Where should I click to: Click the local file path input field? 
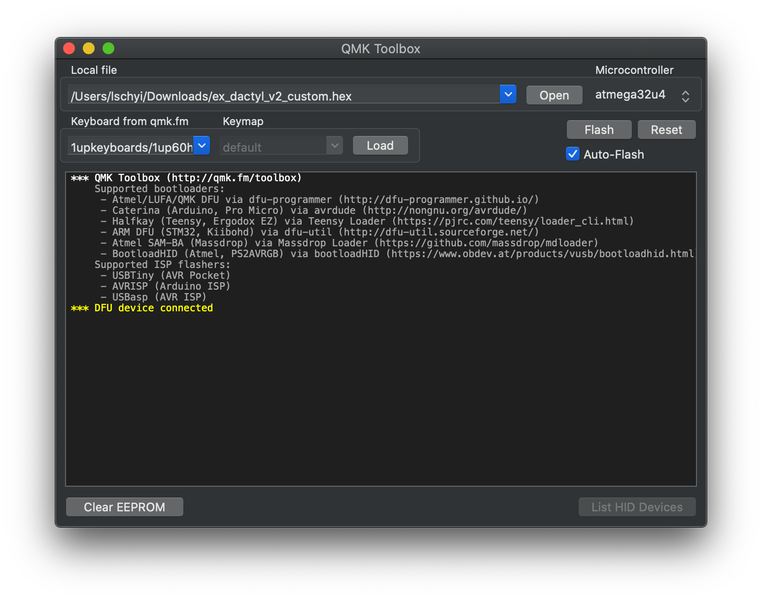(x=284, y=95)
